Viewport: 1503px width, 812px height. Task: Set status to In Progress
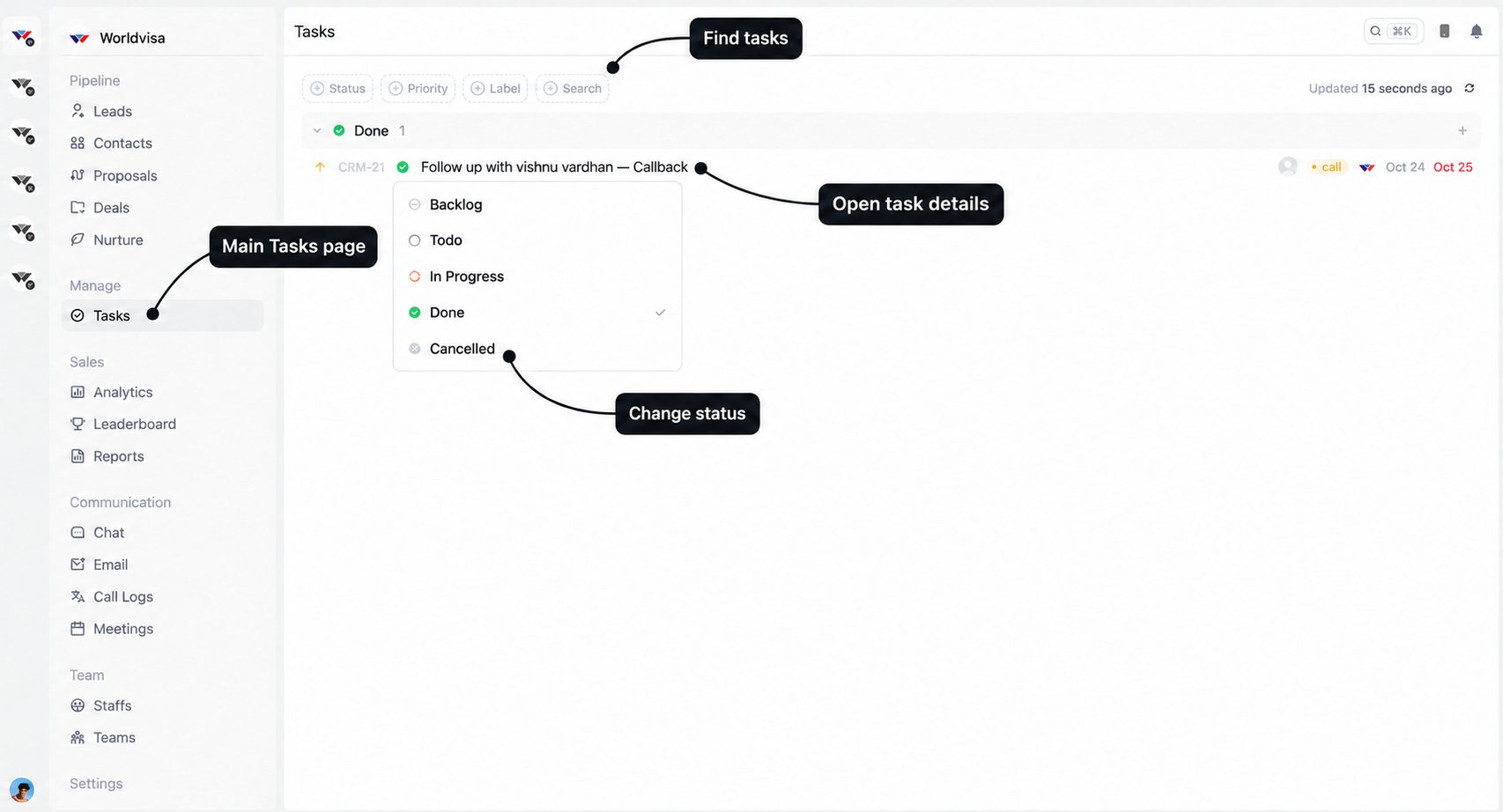pyautogui.click(x=537, y=277)
